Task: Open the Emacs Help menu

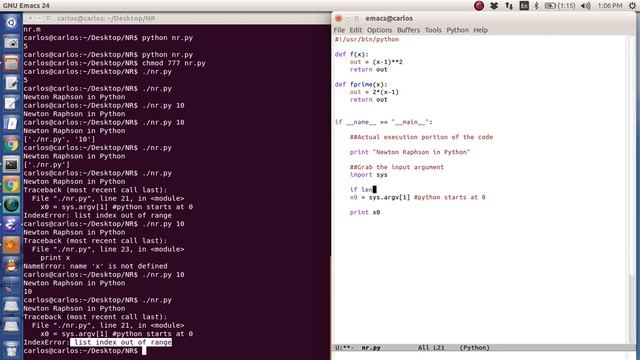Action: pyautogui.click(x=480, y=30)
